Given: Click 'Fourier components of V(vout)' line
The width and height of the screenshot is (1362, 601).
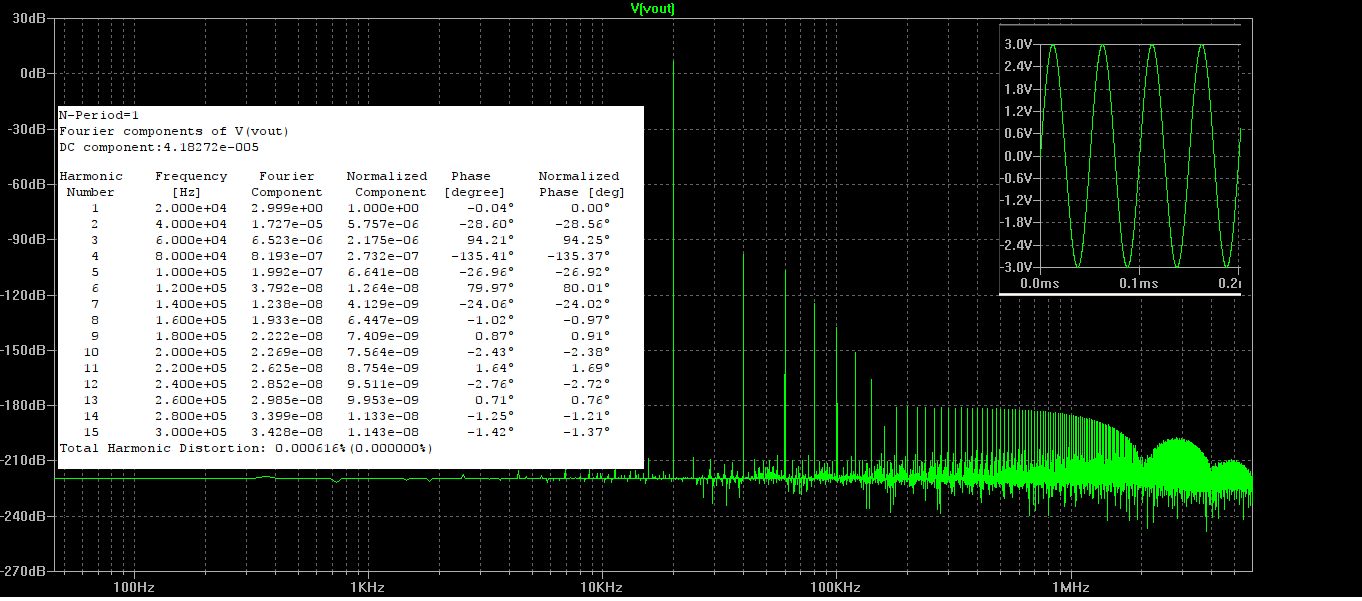Looking at the screenshot, I should pyautogui.click(x=175, y=131).
